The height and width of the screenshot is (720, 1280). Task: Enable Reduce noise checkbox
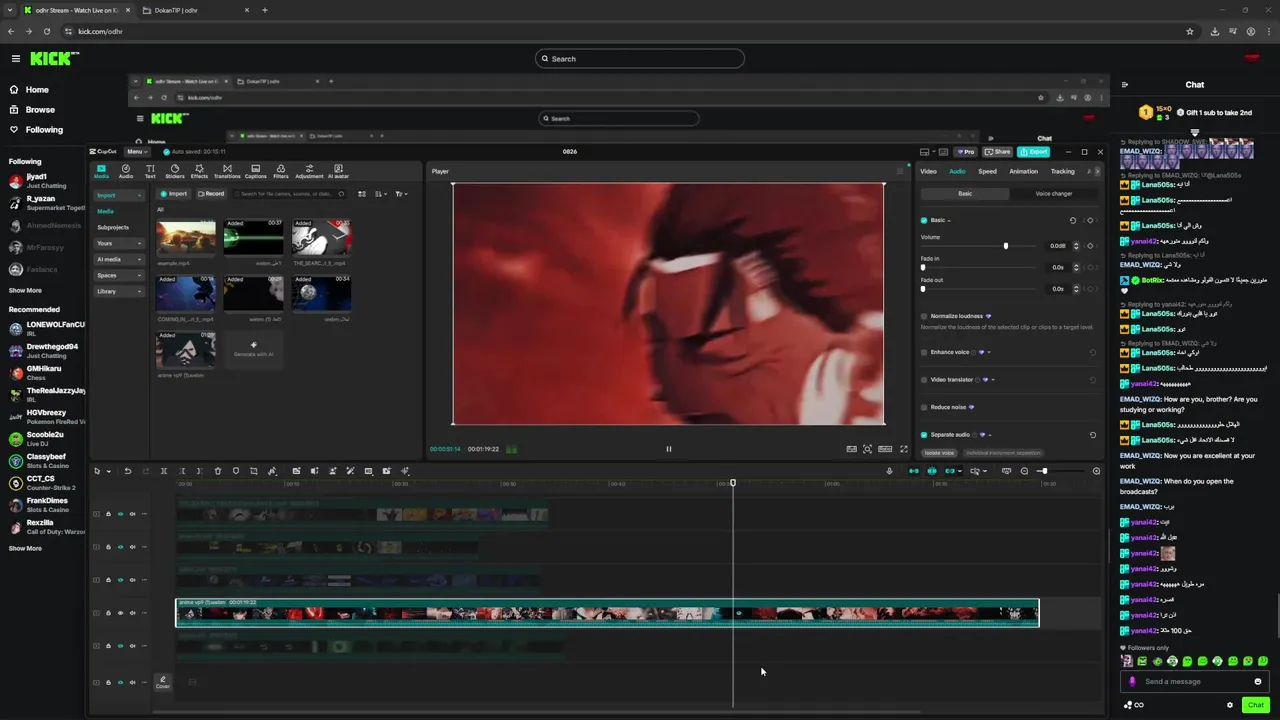click(924, 407)
